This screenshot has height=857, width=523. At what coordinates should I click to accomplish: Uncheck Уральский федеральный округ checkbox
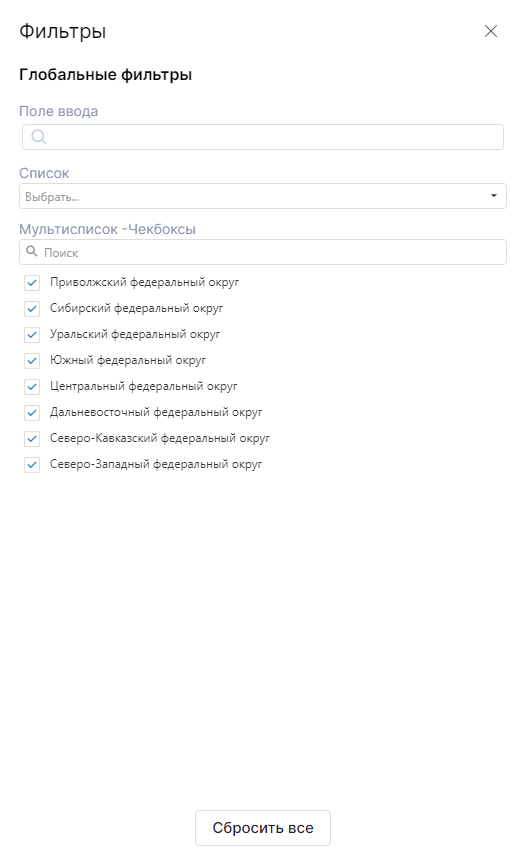[x=32, y=334]
